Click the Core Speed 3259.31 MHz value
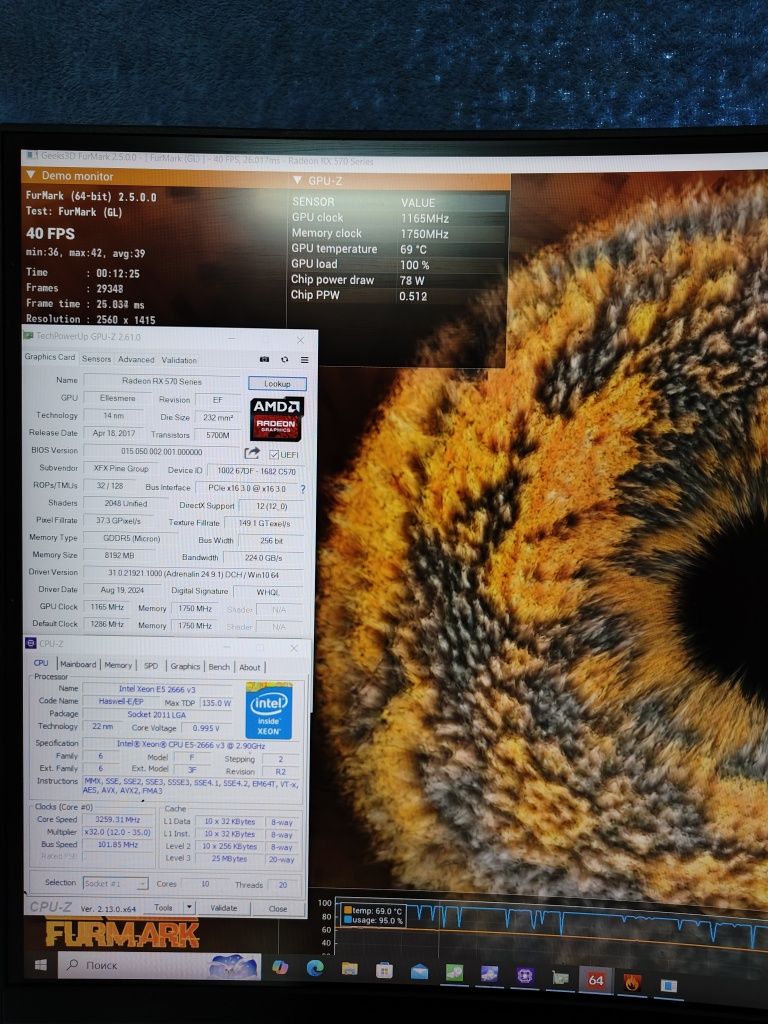 (x=118, y=820)
